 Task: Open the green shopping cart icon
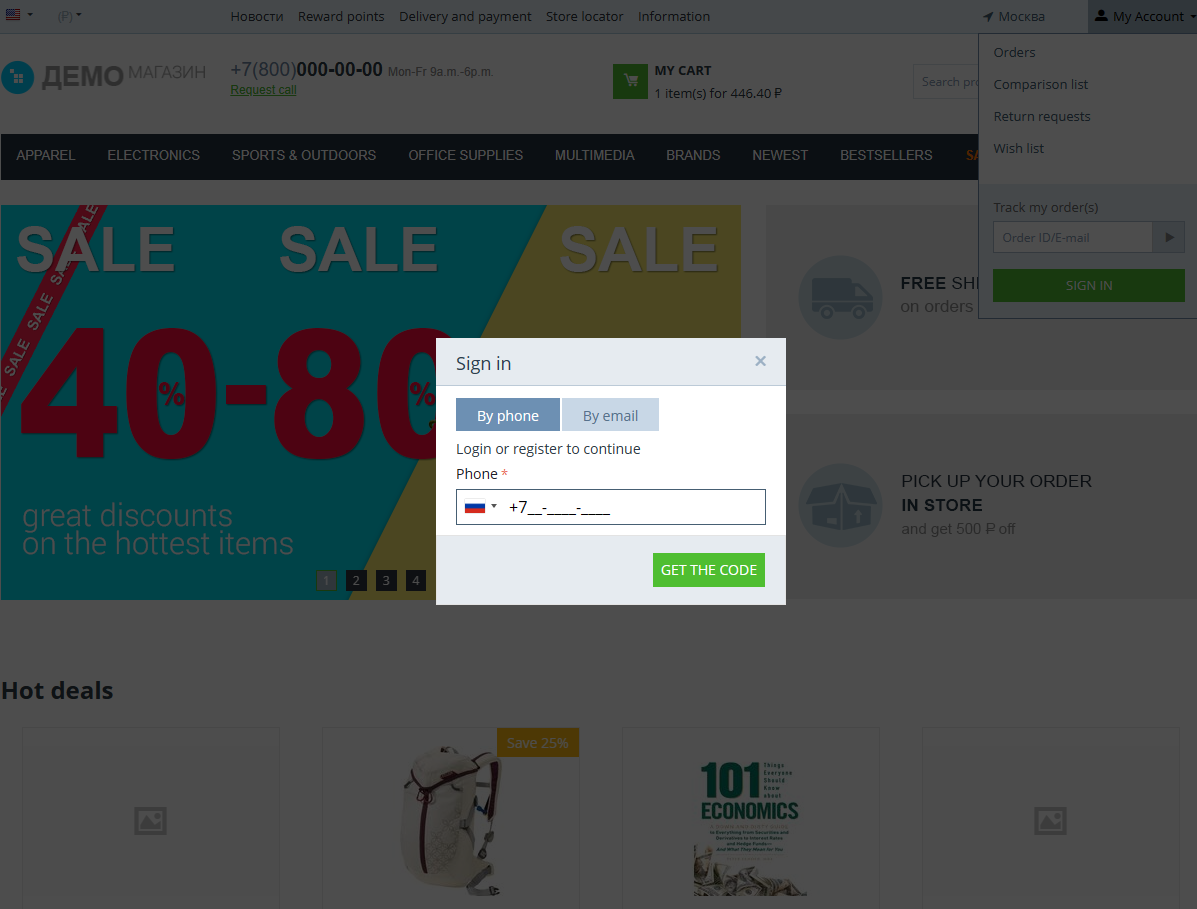pos(631,82)
